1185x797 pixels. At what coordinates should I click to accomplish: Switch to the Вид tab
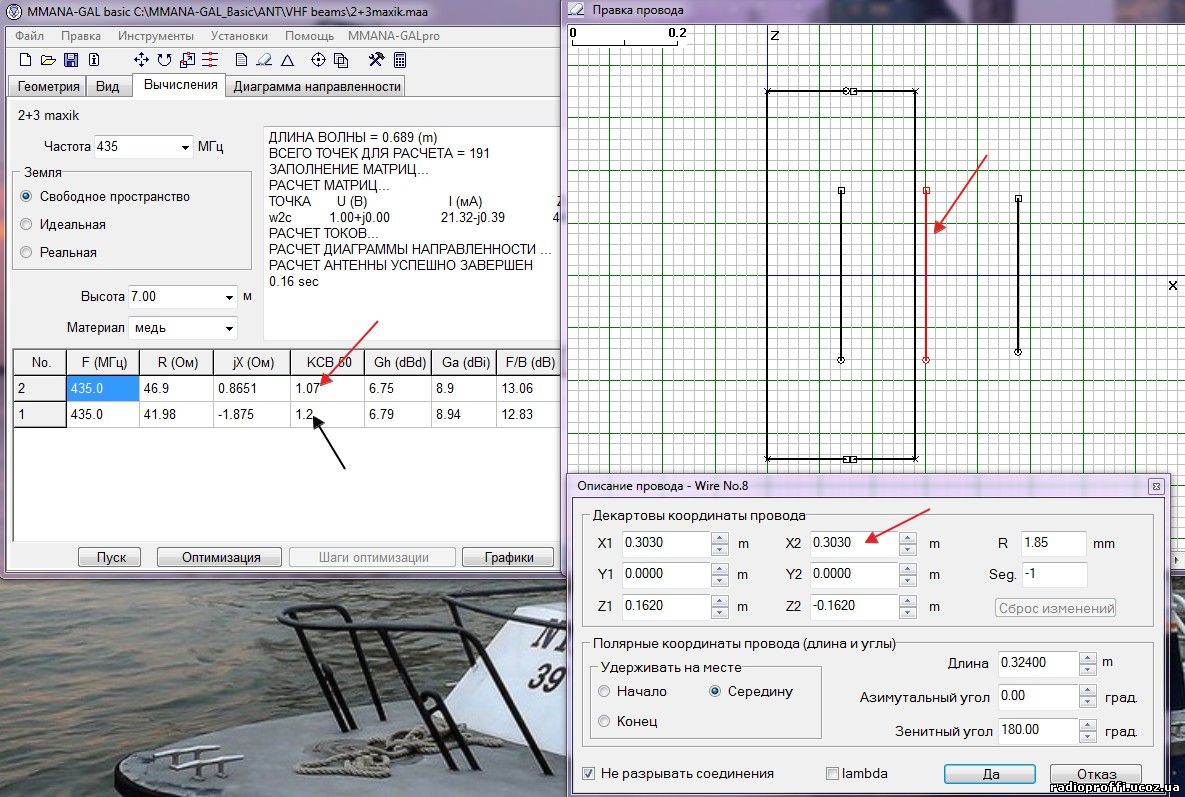[107, 86]
